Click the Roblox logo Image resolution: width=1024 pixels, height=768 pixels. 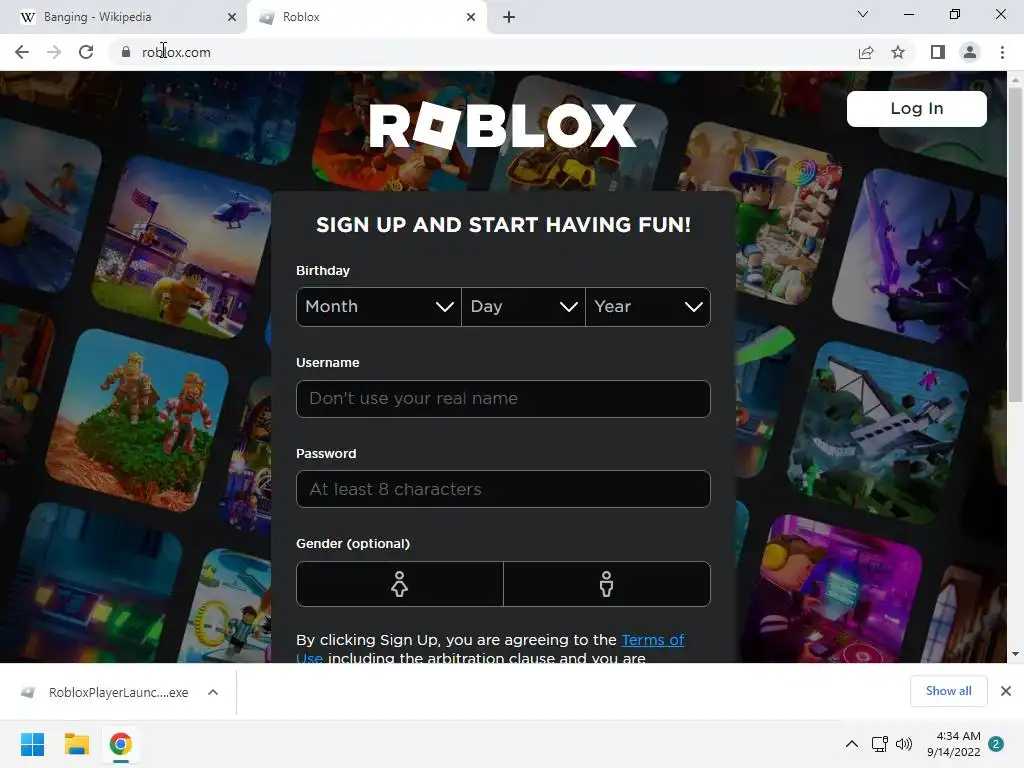point(502,125)
